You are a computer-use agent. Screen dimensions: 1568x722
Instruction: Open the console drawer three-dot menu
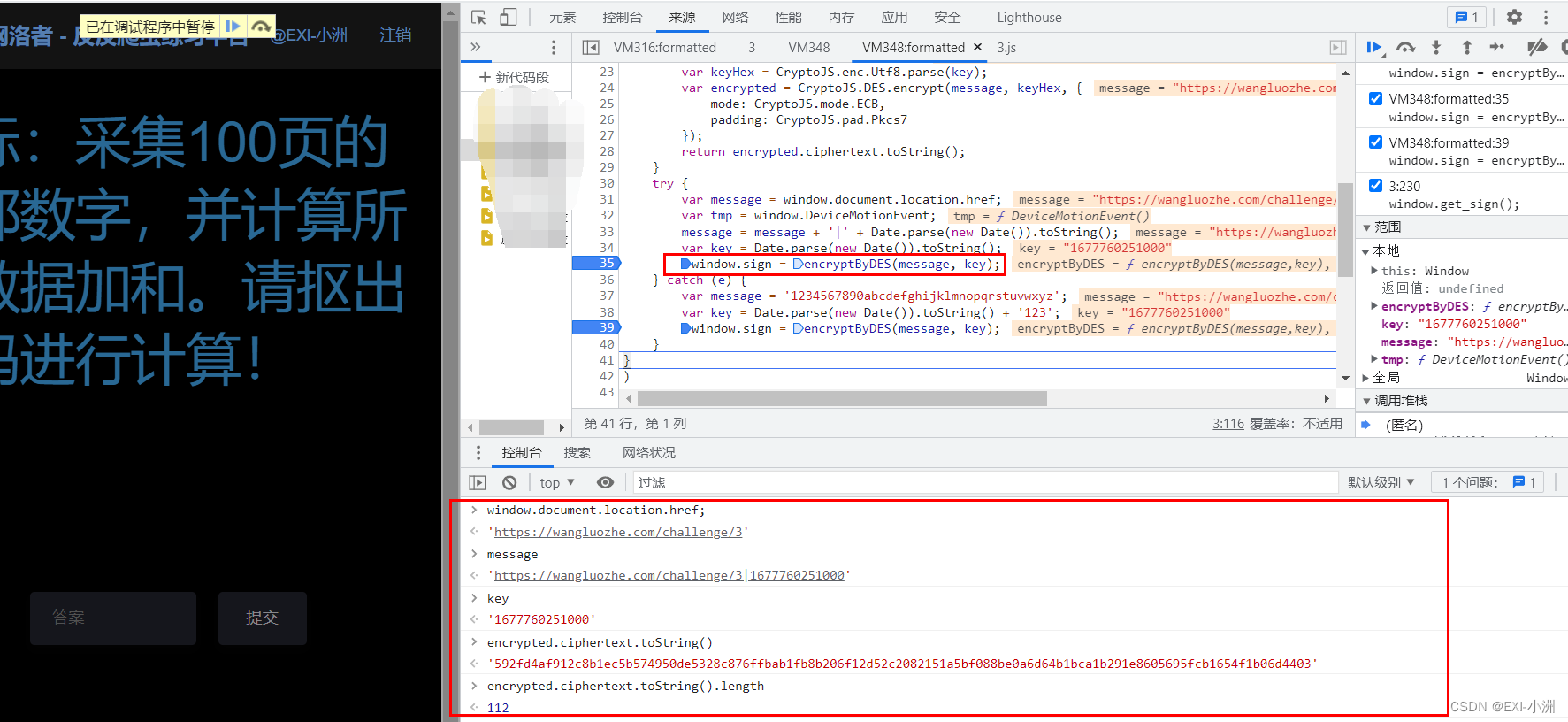click(x=478, y=453)
